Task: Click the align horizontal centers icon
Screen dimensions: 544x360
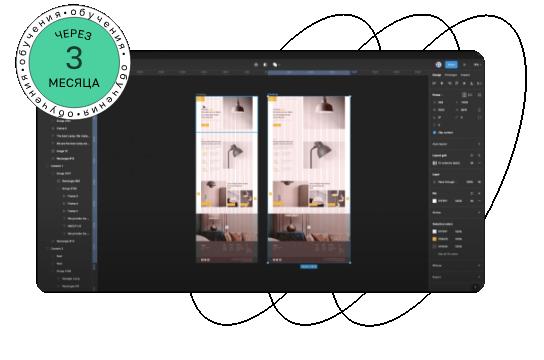Action: tap(442, 84)
